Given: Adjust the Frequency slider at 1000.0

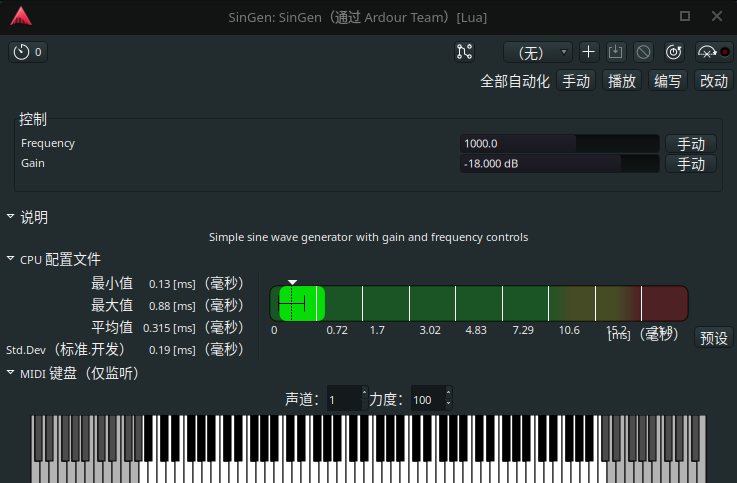Looking at the screenshot, I should coord(559,143).
